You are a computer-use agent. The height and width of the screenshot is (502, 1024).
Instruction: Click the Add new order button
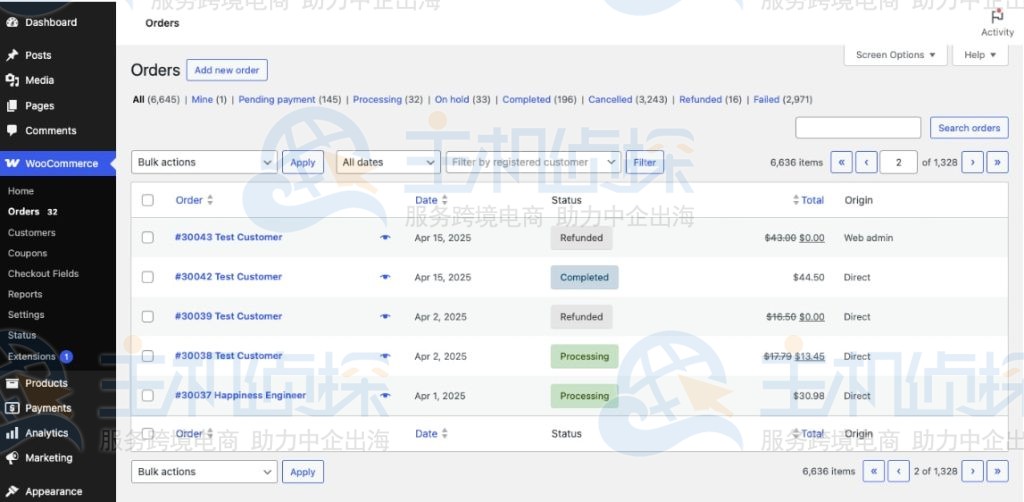[227, 70]
